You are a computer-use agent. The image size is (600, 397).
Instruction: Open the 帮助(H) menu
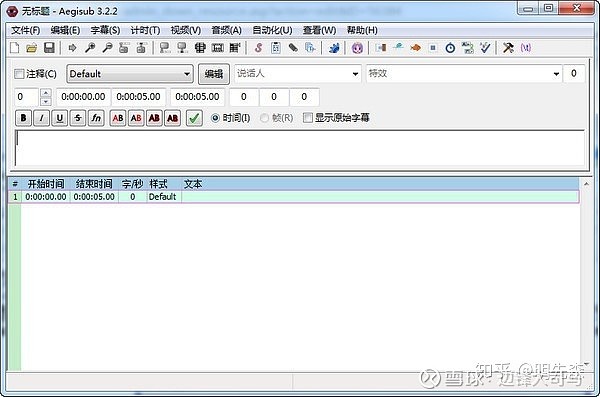(362, 30)
